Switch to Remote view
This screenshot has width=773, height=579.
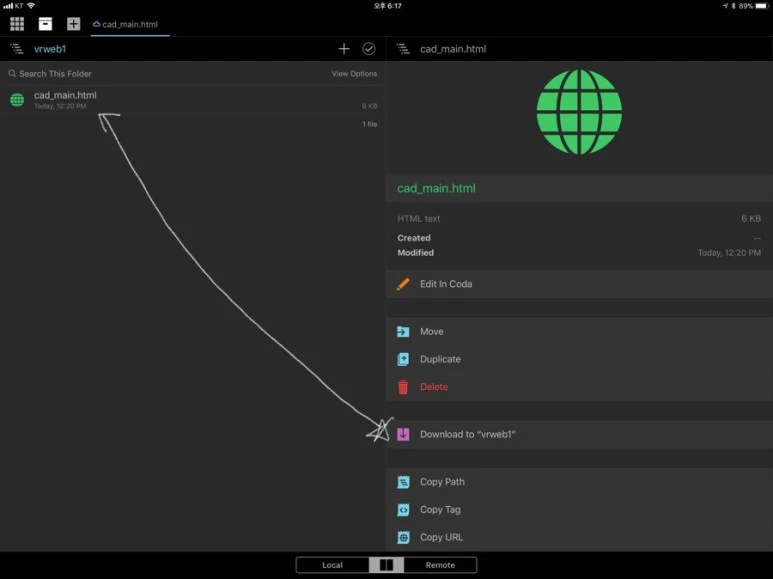[x=440, y=565]
